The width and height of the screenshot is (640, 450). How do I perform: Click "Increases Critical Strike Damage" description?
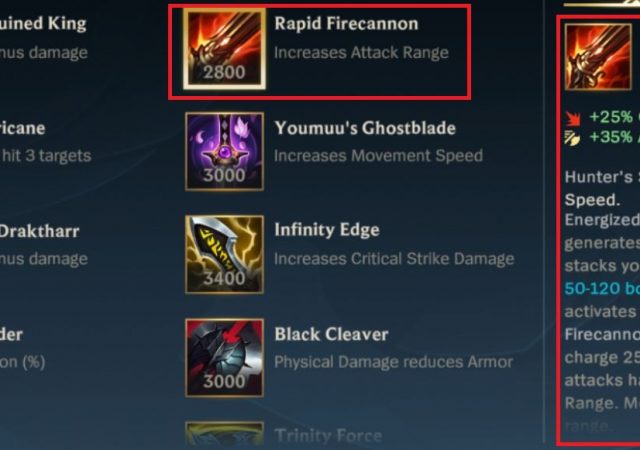[x=394, y=259]
